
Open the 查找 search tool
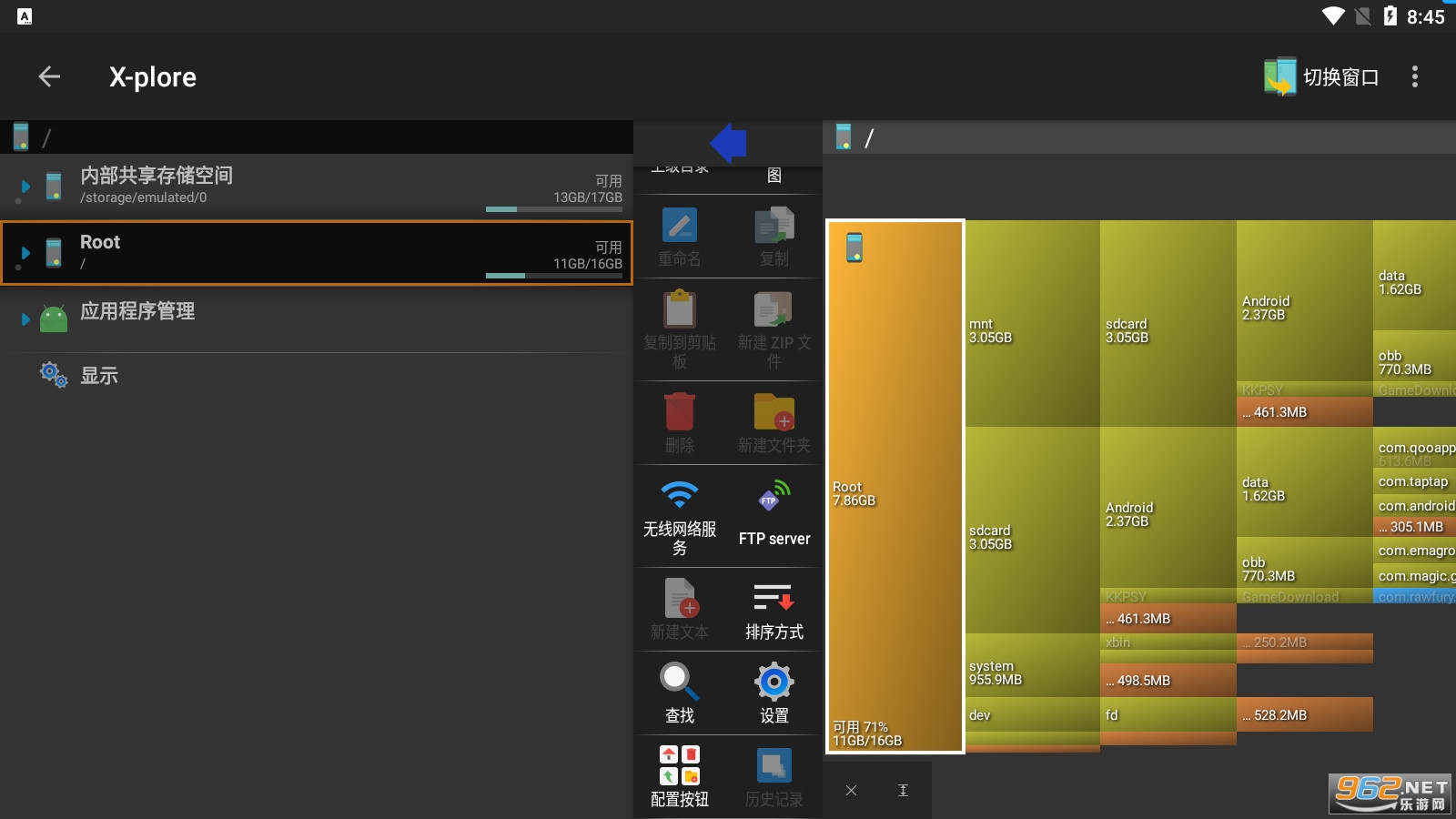click(680, 693)
